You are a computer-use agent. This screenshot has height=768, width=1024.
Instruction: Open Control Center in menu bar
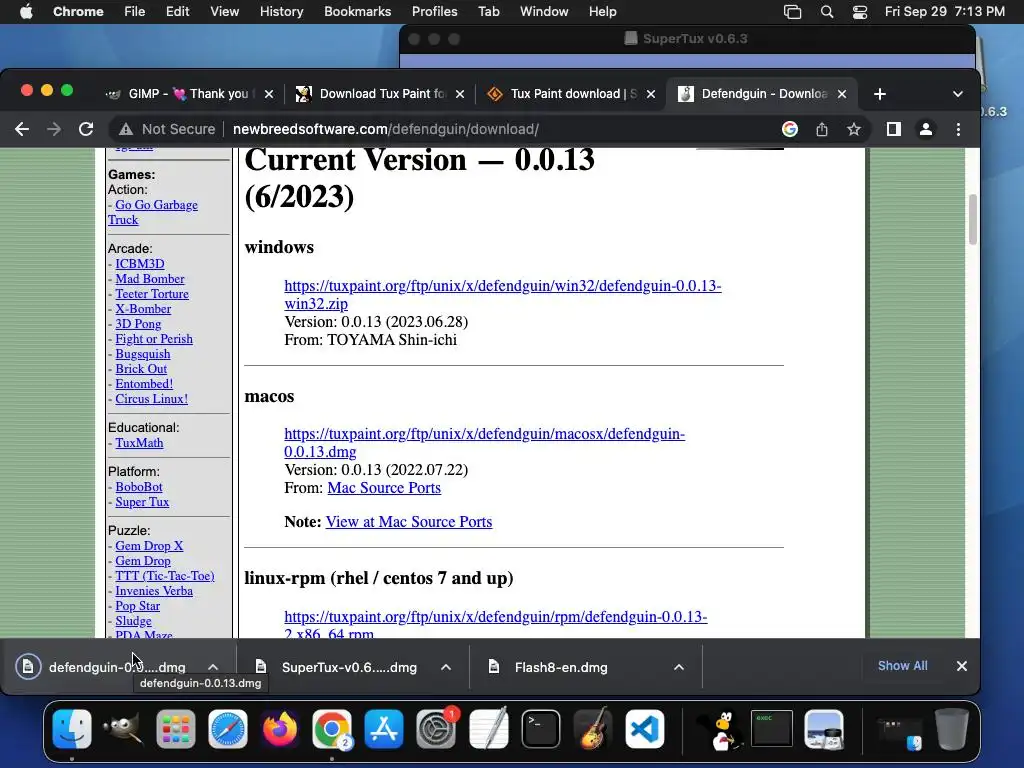click(859, 12)
